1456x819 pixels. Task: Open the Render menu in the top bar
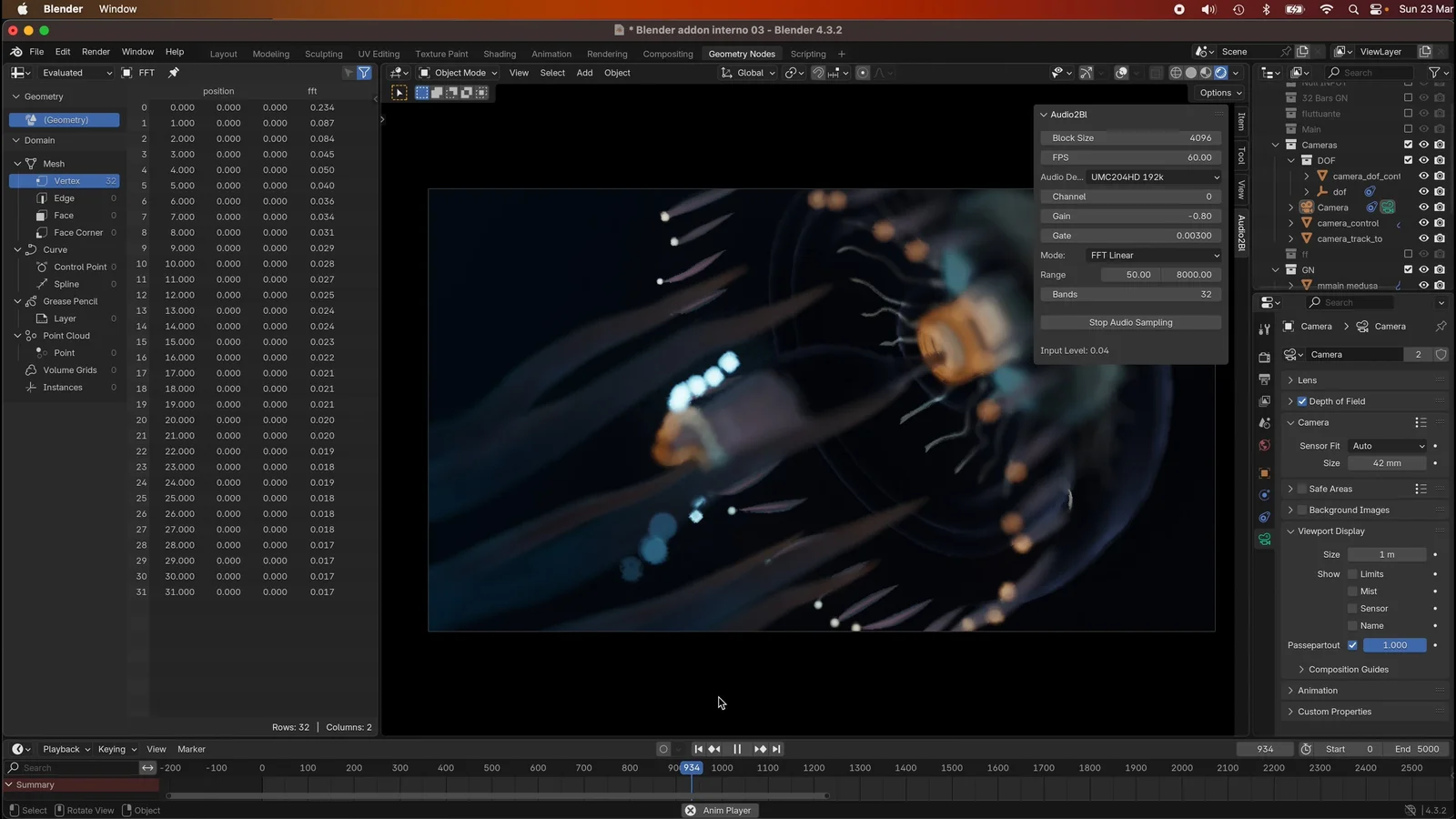[96, 52]
